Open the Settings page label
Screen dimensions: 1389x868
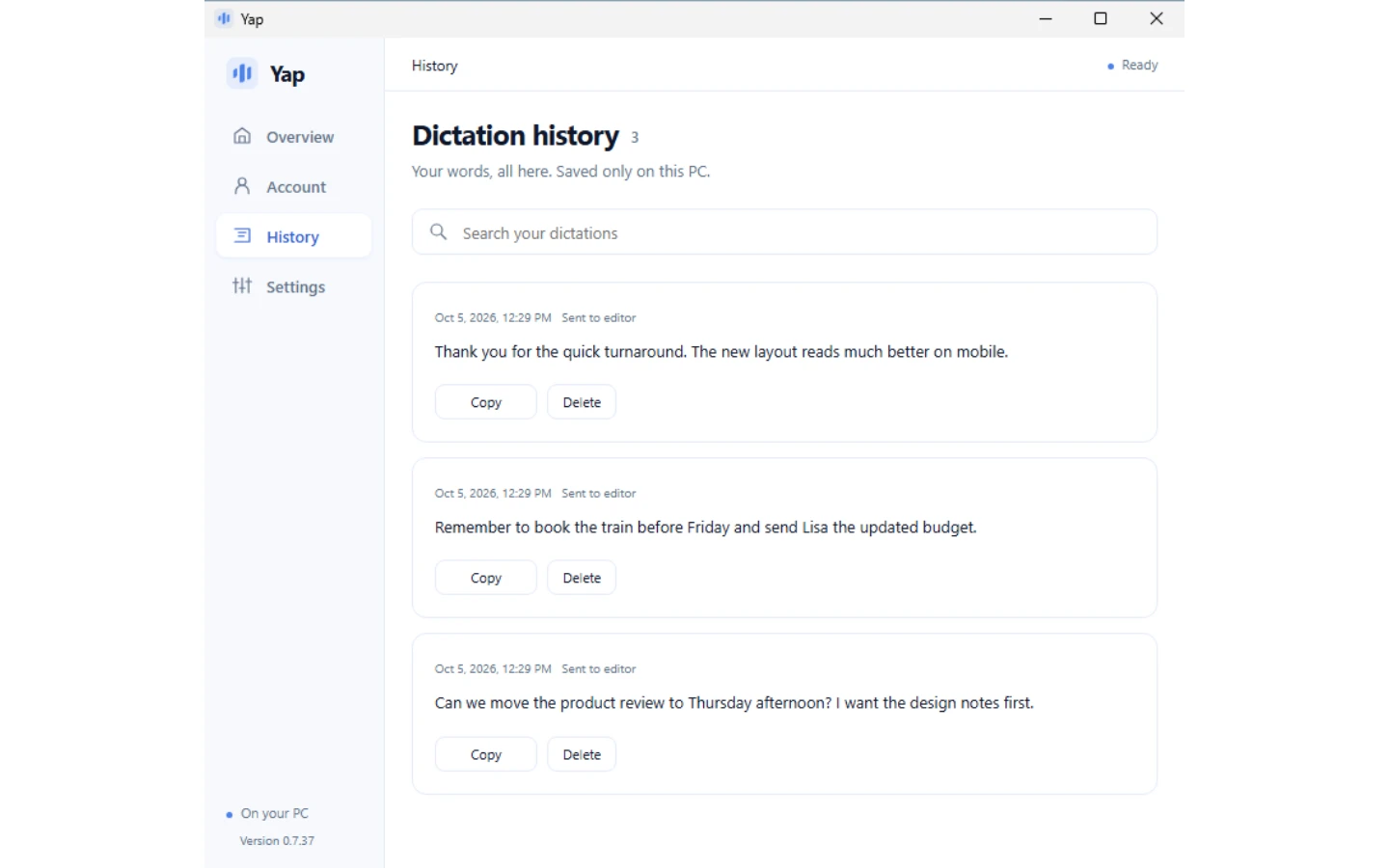point(295,287)
